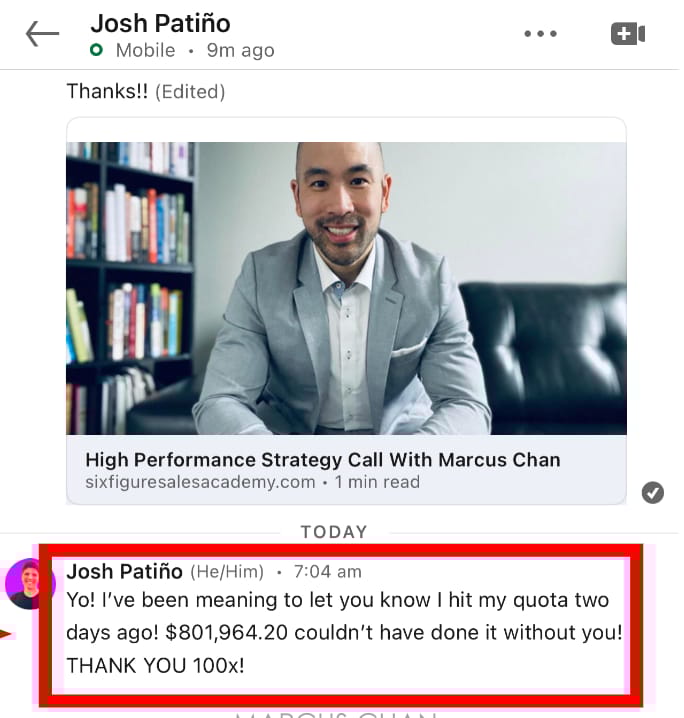Tap the (He/Him) pronoun label

pos(227,572)
